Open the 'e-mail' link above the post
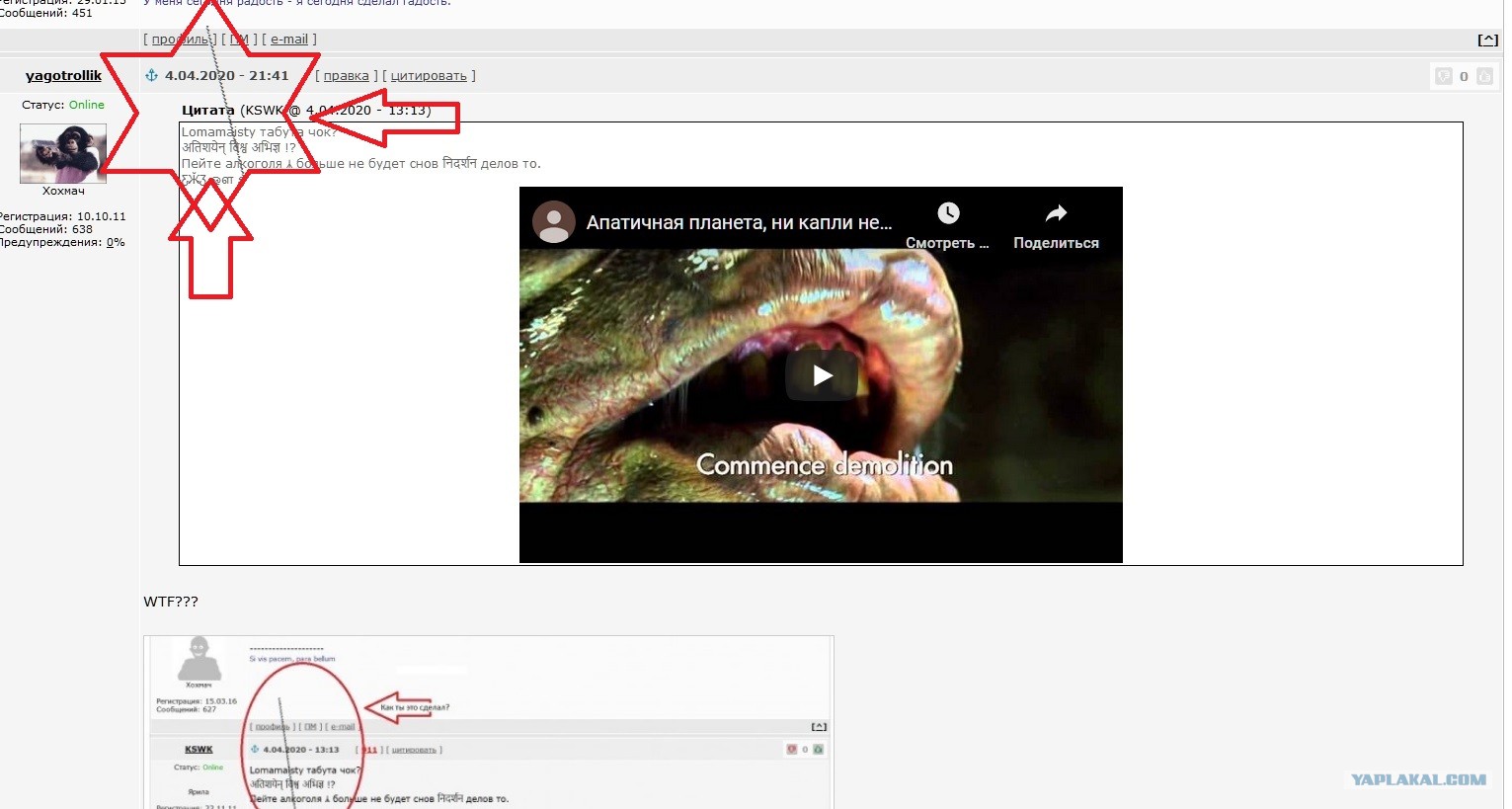 tap(289, 40)
